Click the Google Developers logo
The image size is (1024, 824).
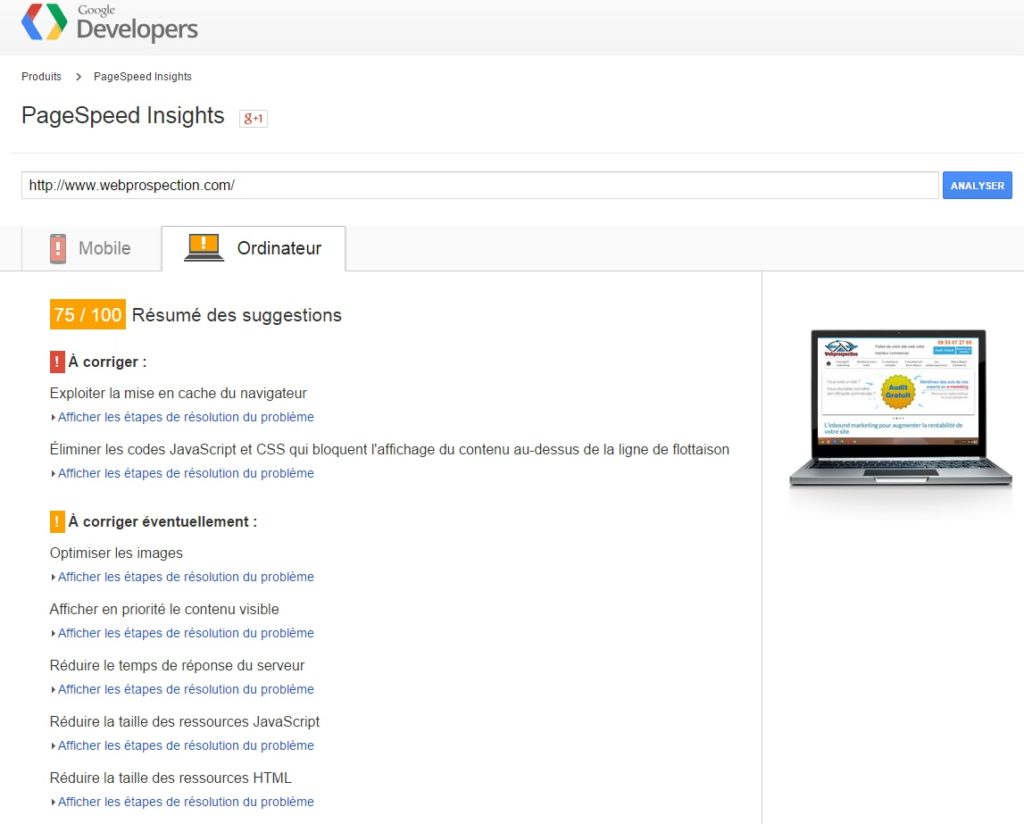(x=110, y=23)
